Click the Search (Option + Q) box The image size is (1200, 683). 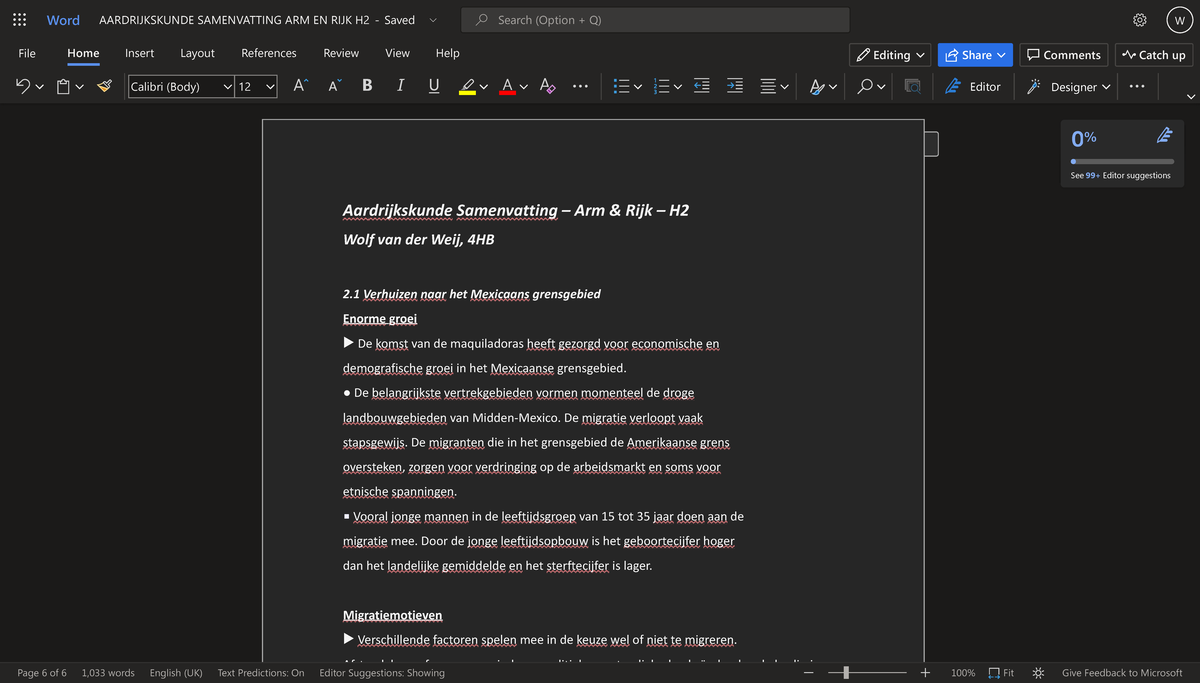pyautogui.click(x=655, y=20)
